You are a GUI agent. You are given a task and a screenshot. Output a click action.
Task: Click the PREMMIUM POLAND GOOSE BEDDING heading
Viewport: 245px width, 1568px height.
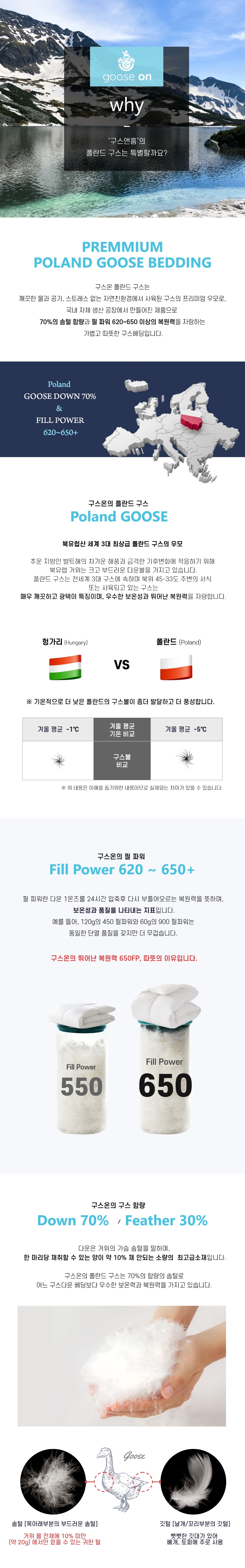pos(122,255)
